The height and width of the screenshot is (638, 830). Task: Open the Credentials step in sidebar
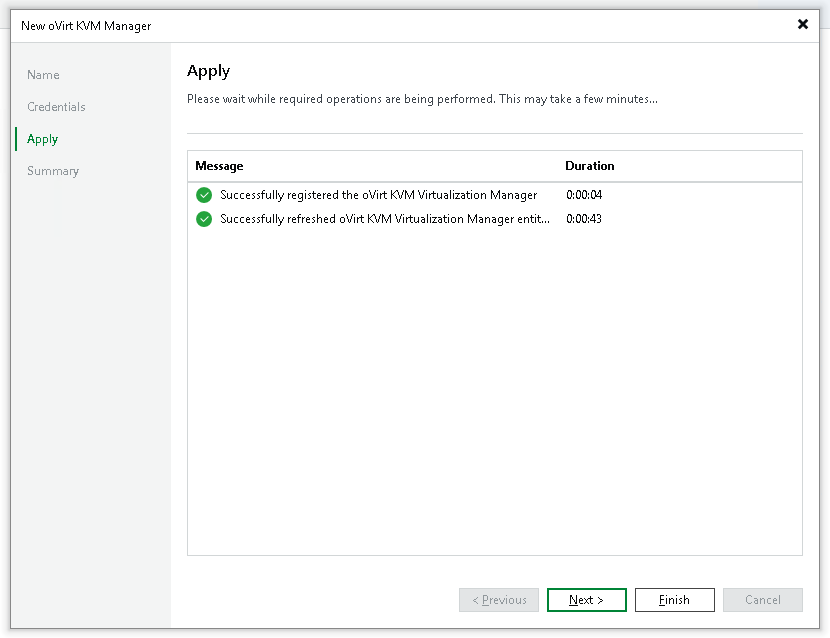click(x=56, y=107)
